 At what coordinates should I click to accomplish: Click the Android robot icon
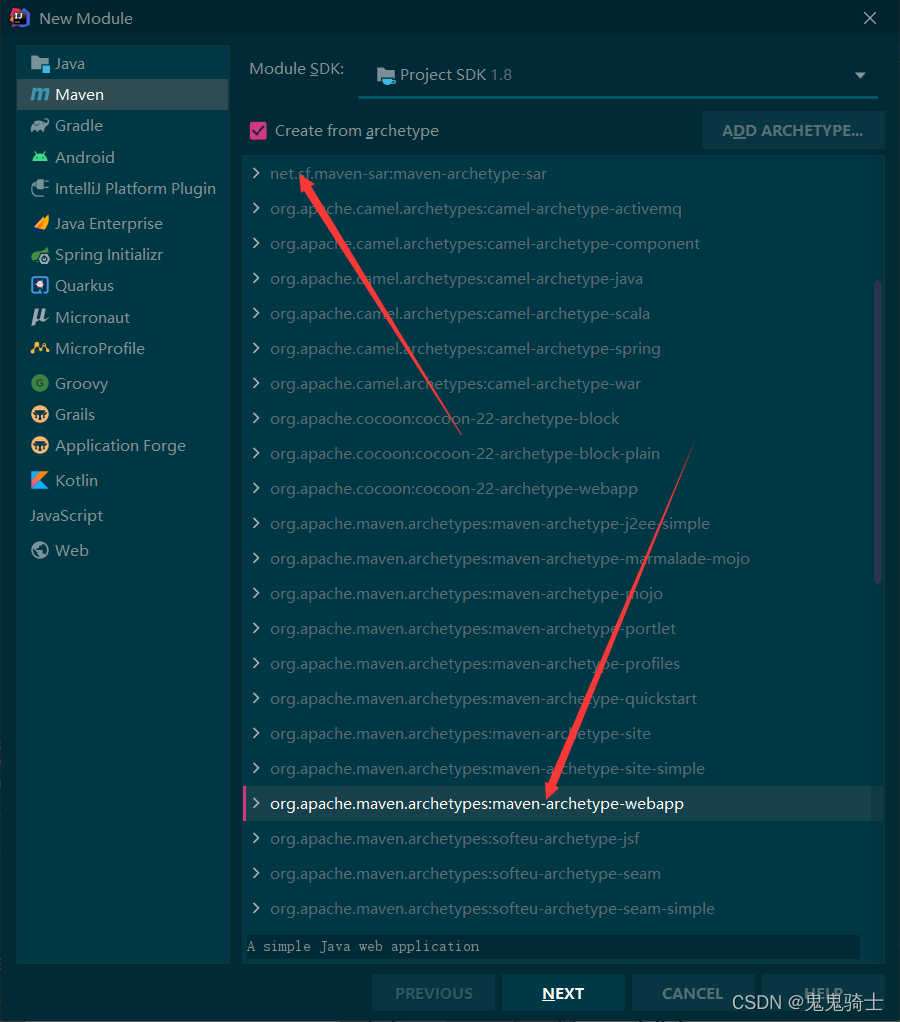coord(40,157)
